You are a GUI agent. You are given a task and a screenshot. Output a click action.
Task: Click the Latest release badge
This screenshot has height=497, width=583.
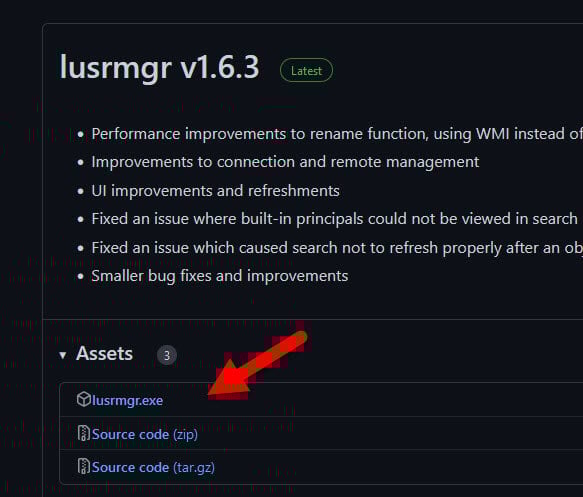tap(306, 70)
